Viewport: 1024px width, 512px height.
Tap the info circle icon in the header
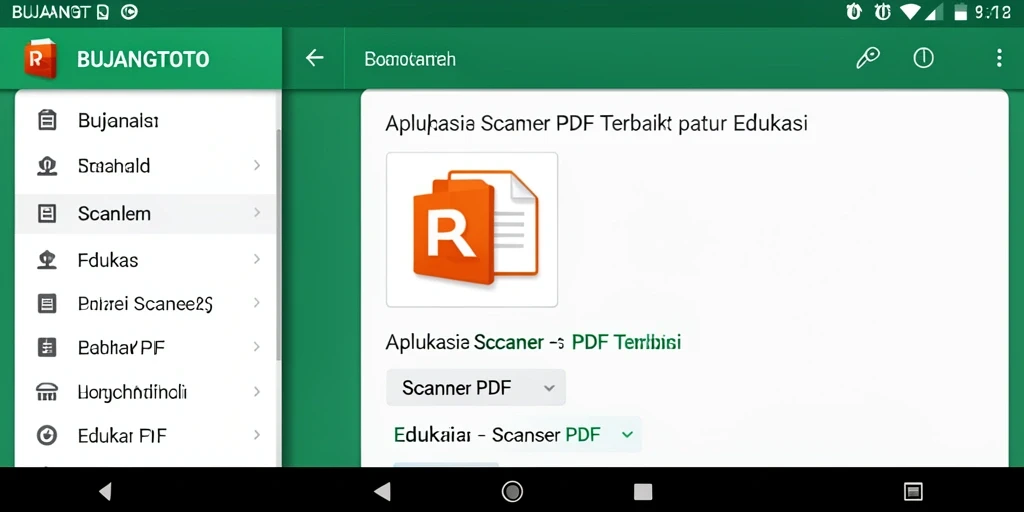(923, 58)
